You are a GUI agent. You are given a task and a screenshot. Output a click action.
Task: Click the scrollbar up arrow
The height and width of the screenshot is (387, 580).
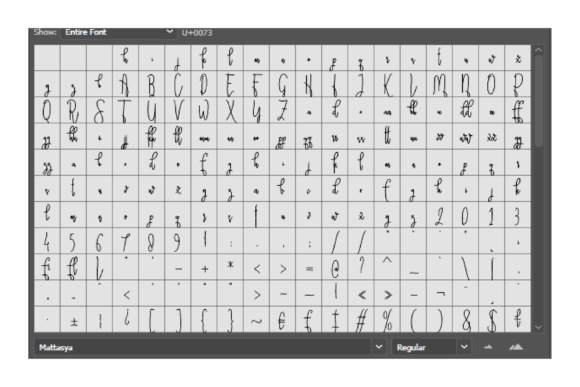coord(539,50)
